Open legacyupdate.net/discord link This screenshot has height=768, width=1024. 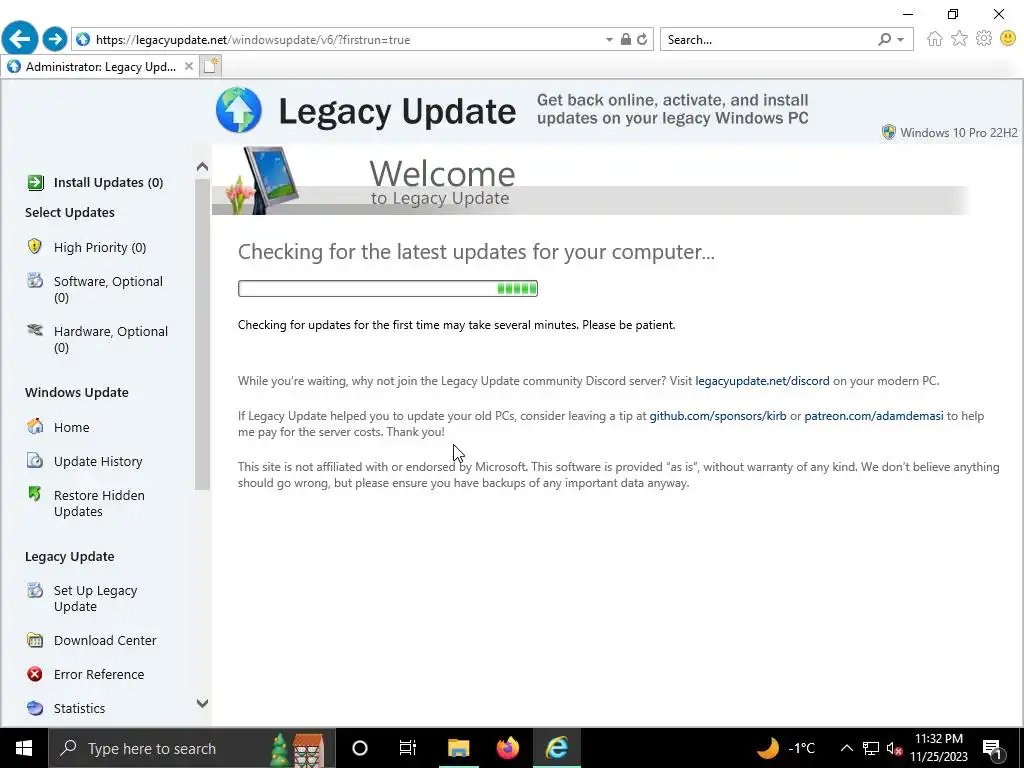(762, 381)
